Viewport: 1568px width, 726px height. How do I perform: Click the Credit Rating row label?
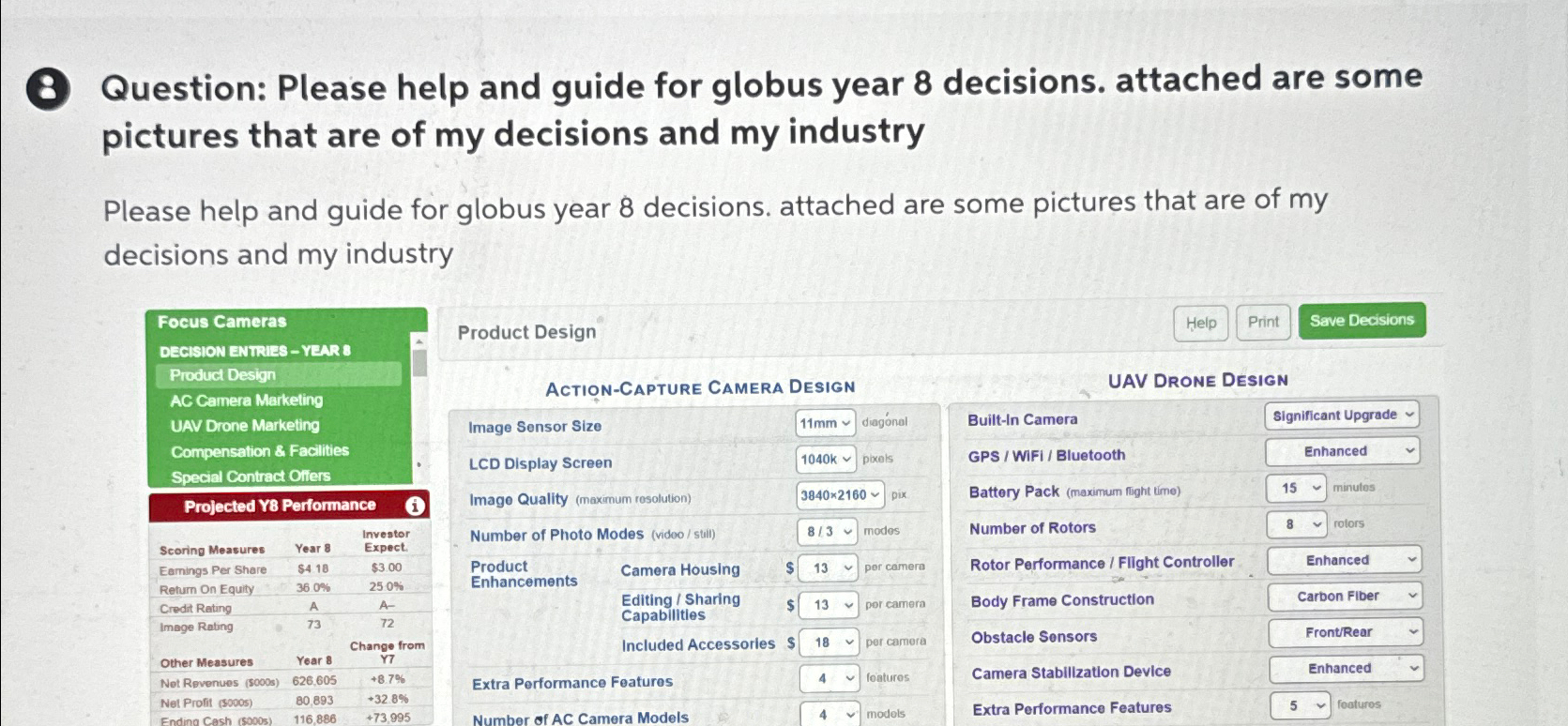pos(195,608)
